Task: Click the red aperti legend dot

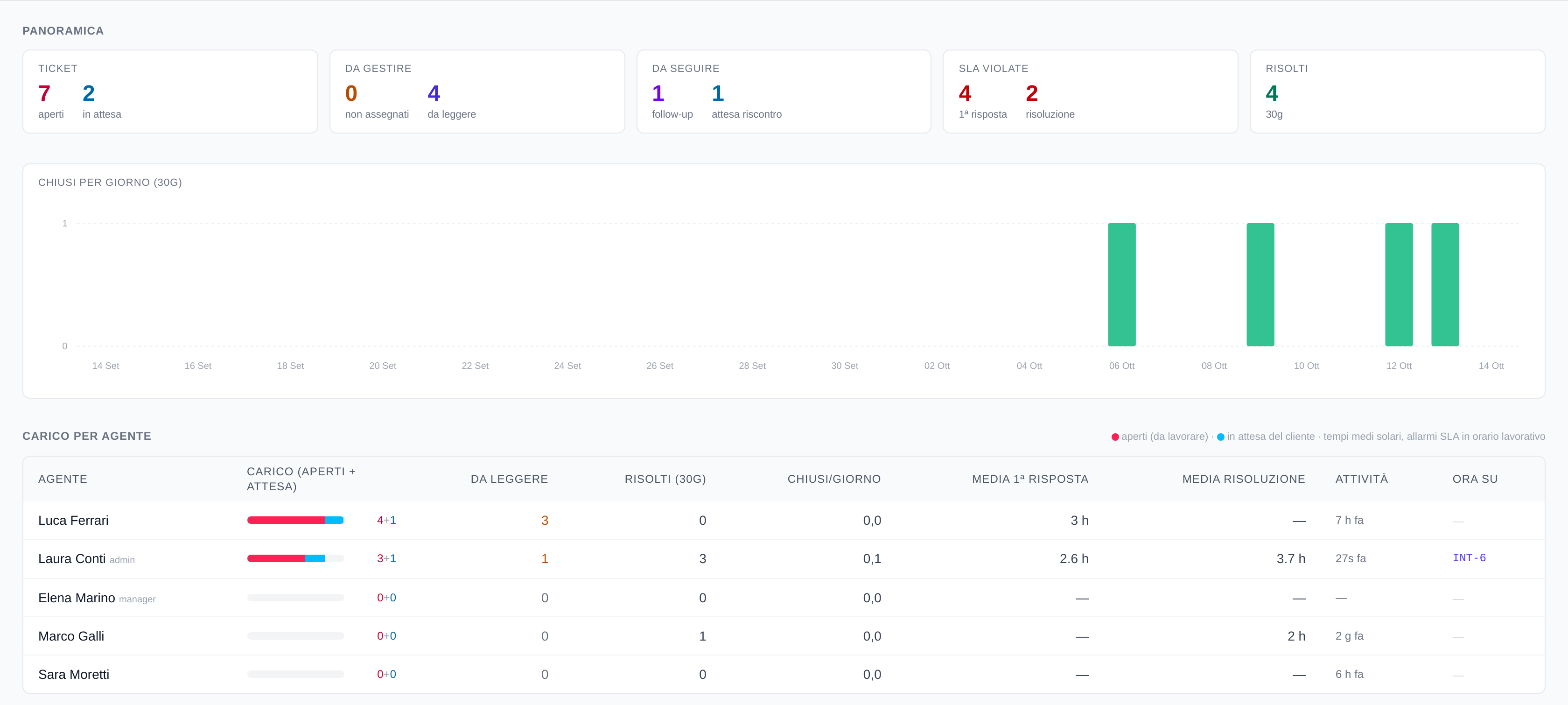Action: (1115, 437)
